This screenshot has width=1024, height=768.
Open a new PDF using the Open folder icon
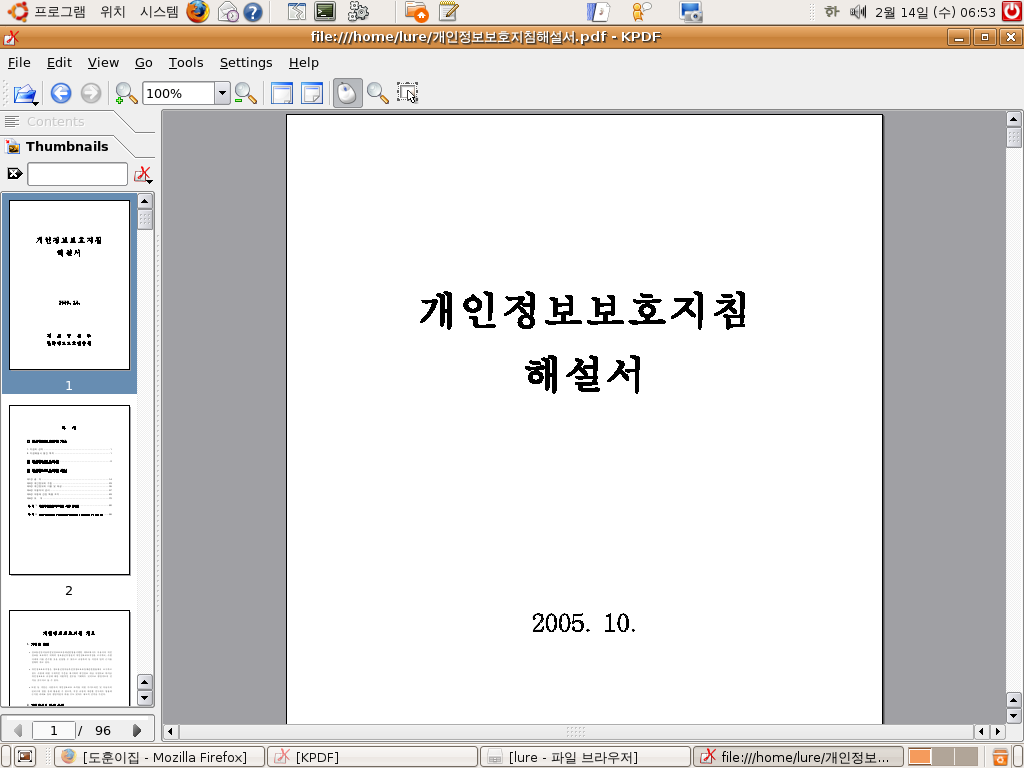(24, 92)
